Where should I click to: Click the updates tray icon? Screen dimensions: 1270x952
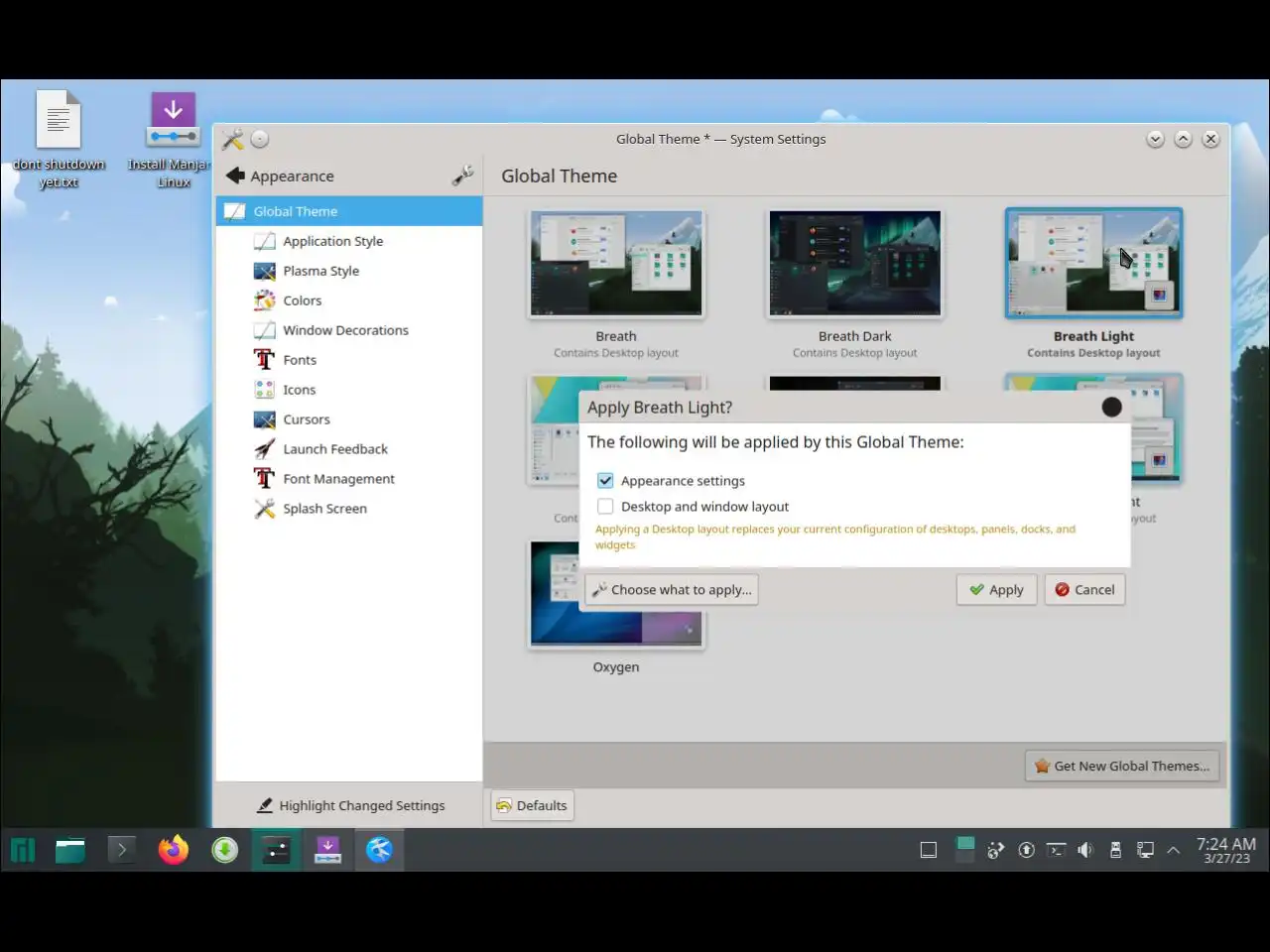point(1027,850)
